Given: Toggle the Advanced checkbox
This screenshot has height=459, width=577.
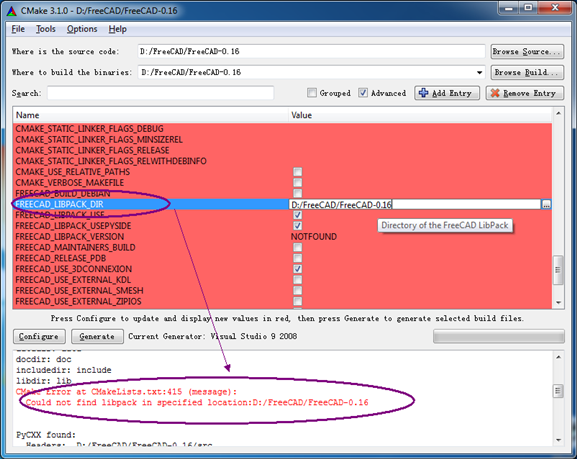Looking at the screenshot, I should pyautogui.click(x=363, y=93).
